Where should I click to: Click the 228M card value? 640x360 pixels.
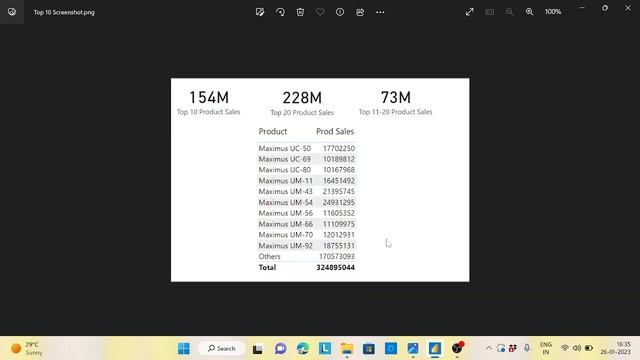coord(302,98)
